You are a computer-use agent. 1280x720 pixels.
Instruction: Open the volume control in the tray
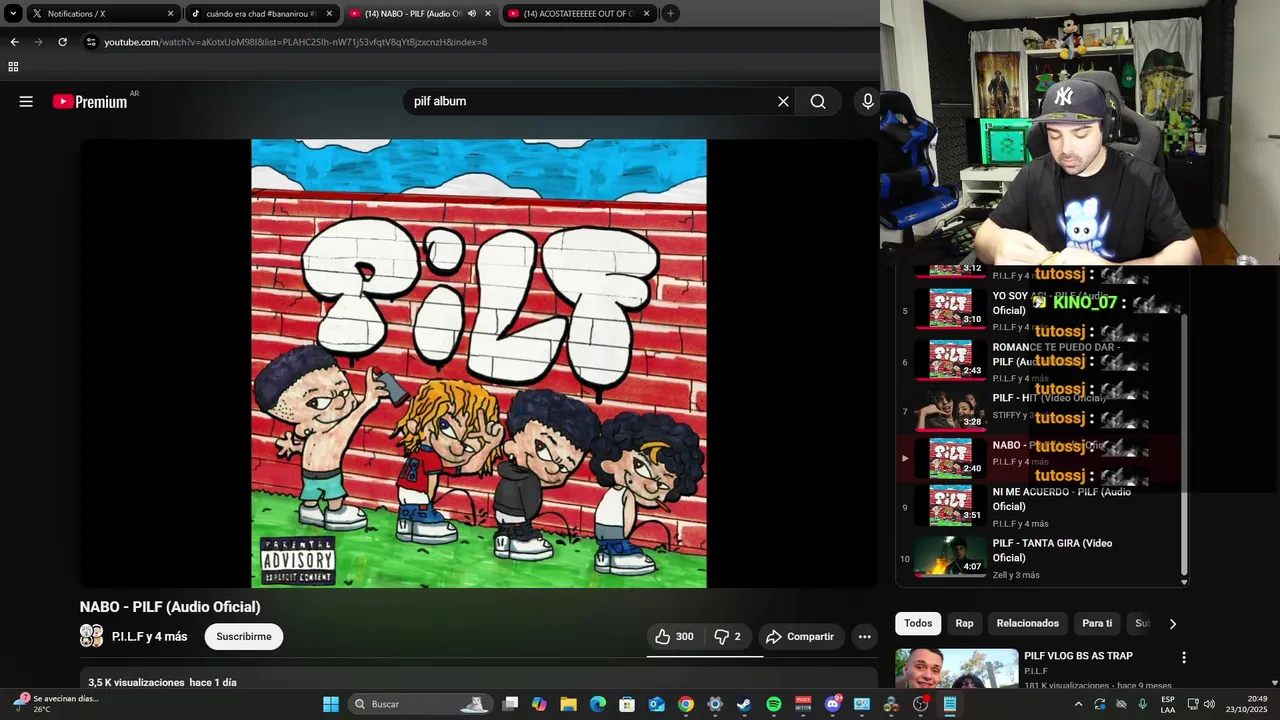click(x=1209, y=704)
